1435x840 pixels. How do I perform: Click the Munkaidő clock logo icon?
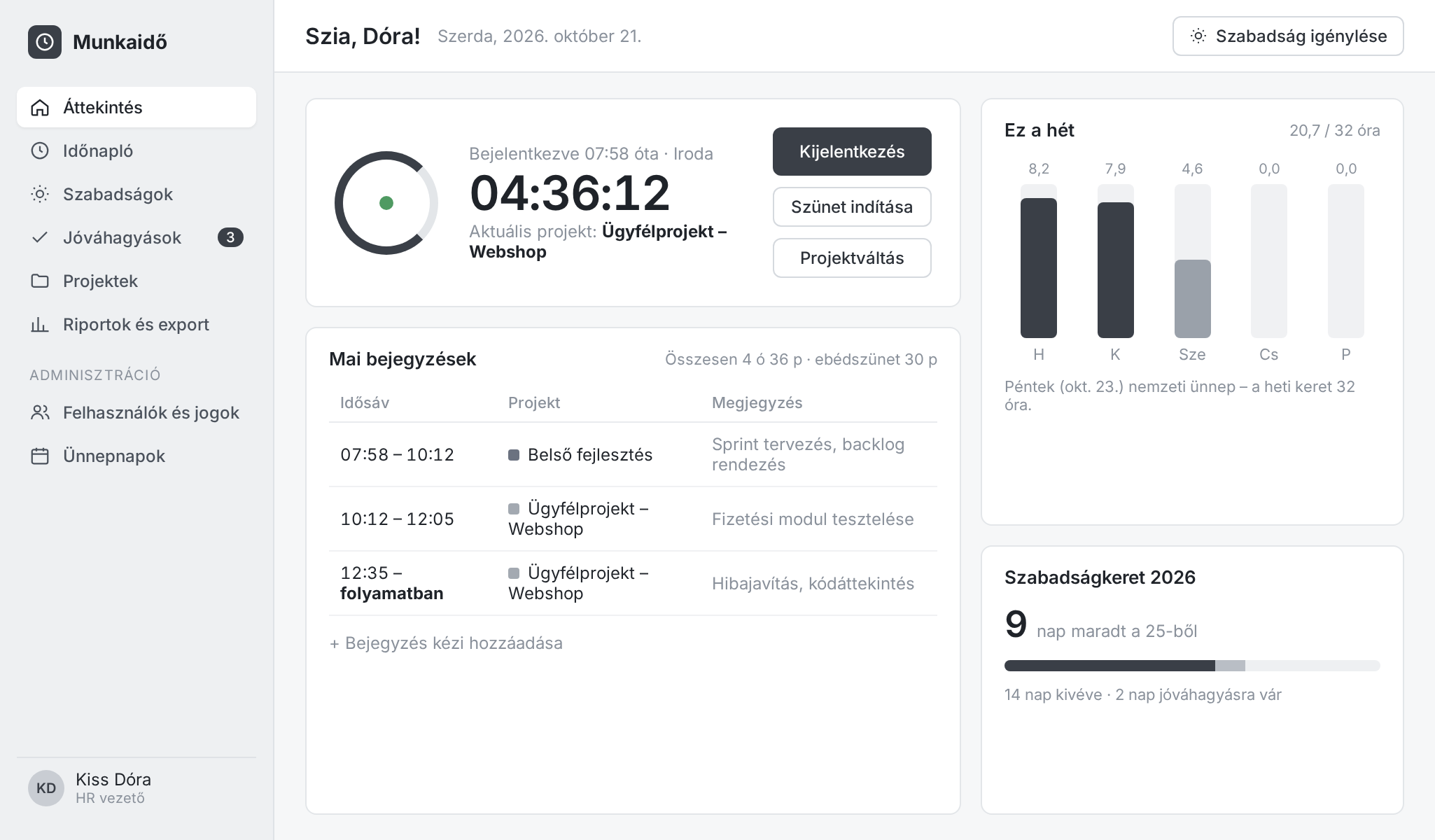point(45,42)
